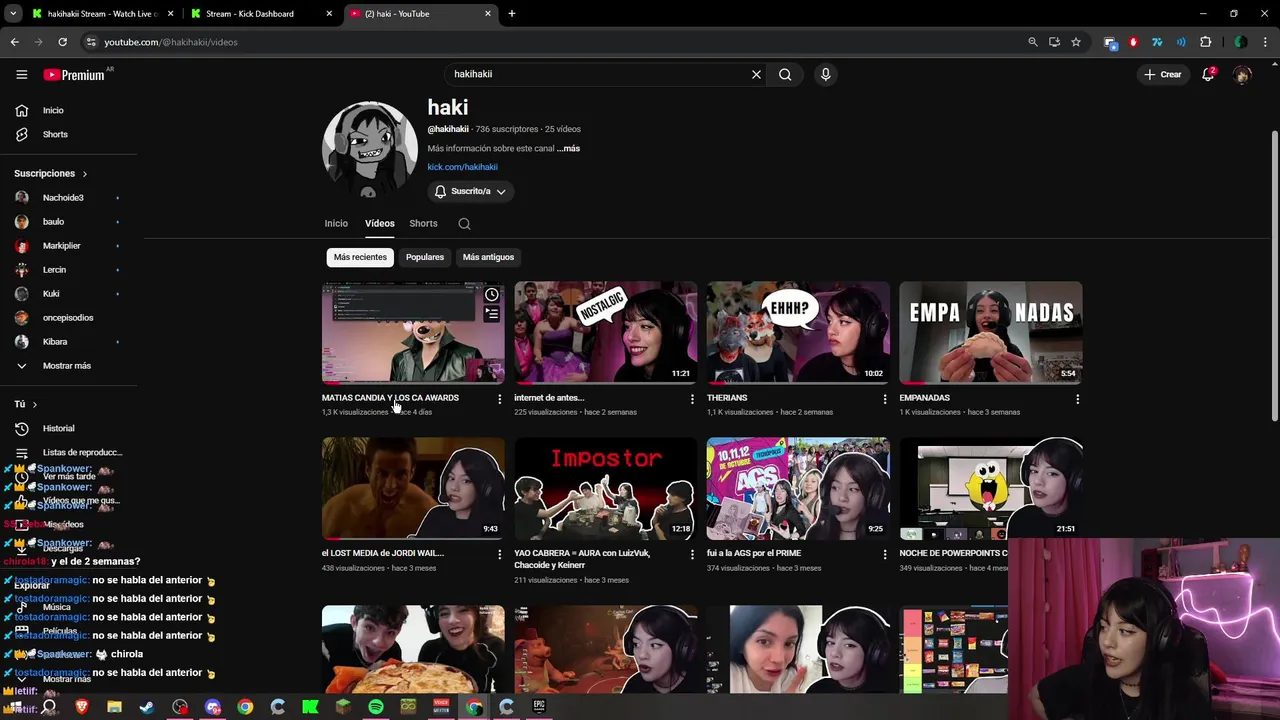Add MATIAS CANDIA video to queue

click(x=491, y=314)
